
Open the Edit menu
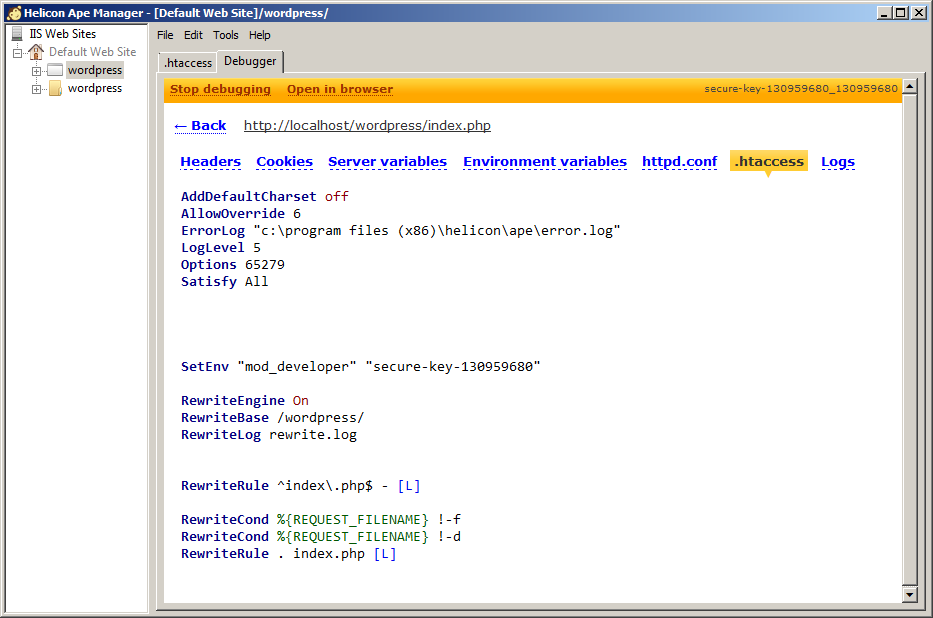click(x=193, y=35)
